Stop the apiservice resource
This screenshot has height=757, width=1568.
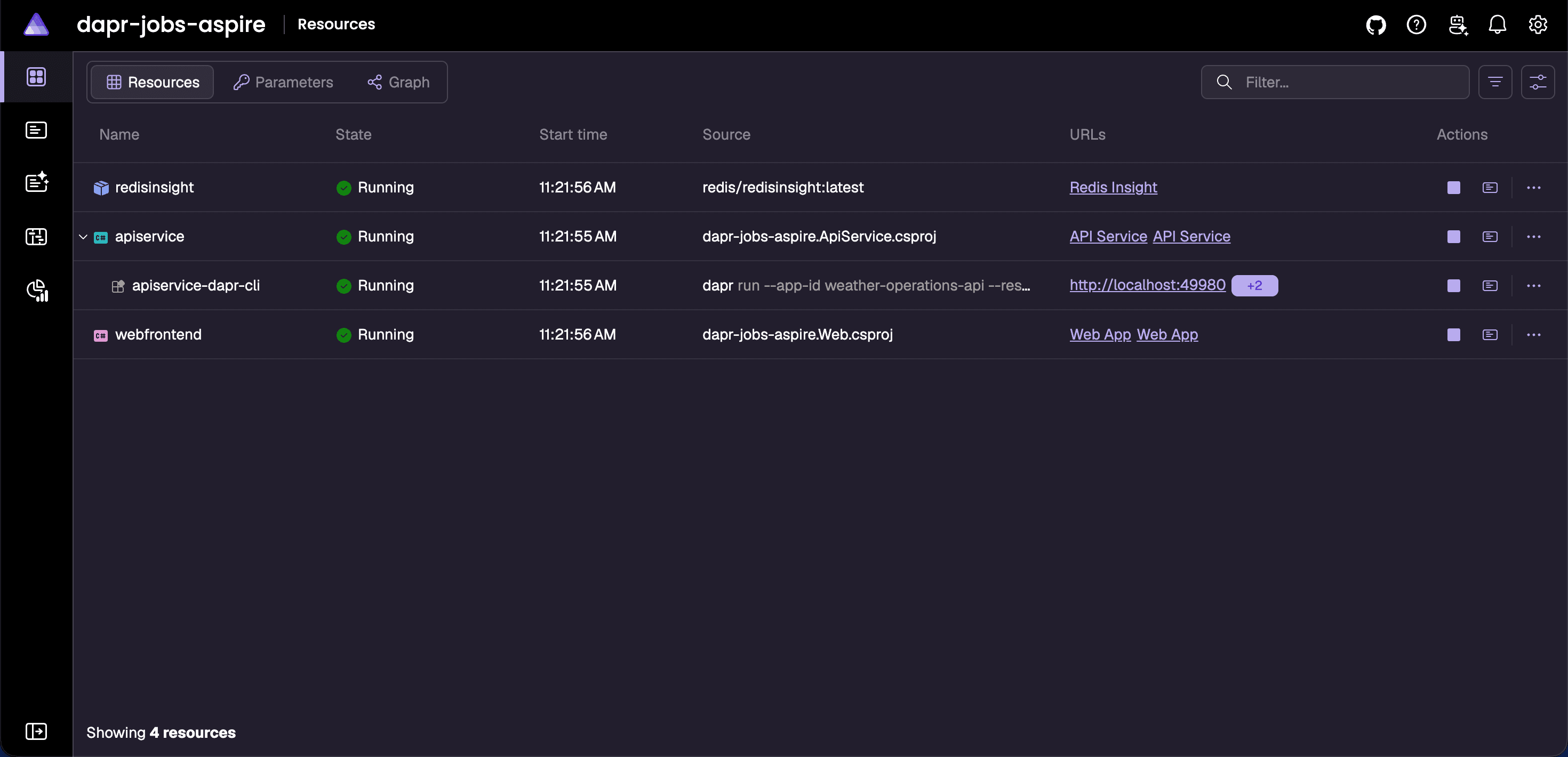pos(1453,237)
